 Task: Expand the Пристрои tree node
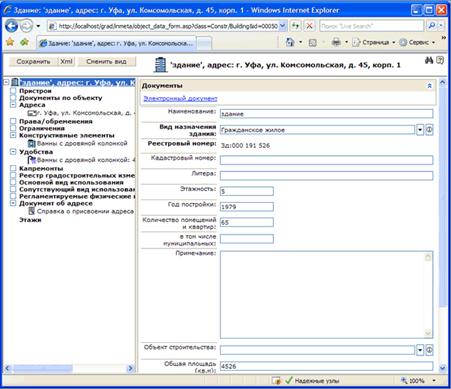coord(13,91)
